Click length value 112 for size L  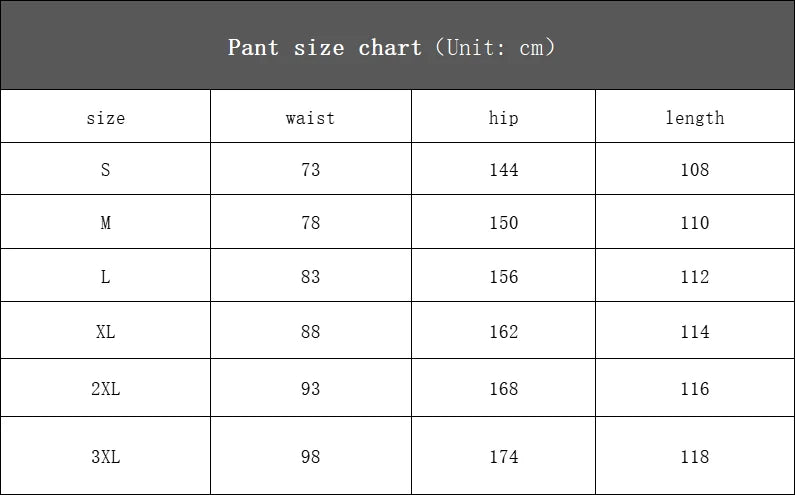click(x=695, y=277)
